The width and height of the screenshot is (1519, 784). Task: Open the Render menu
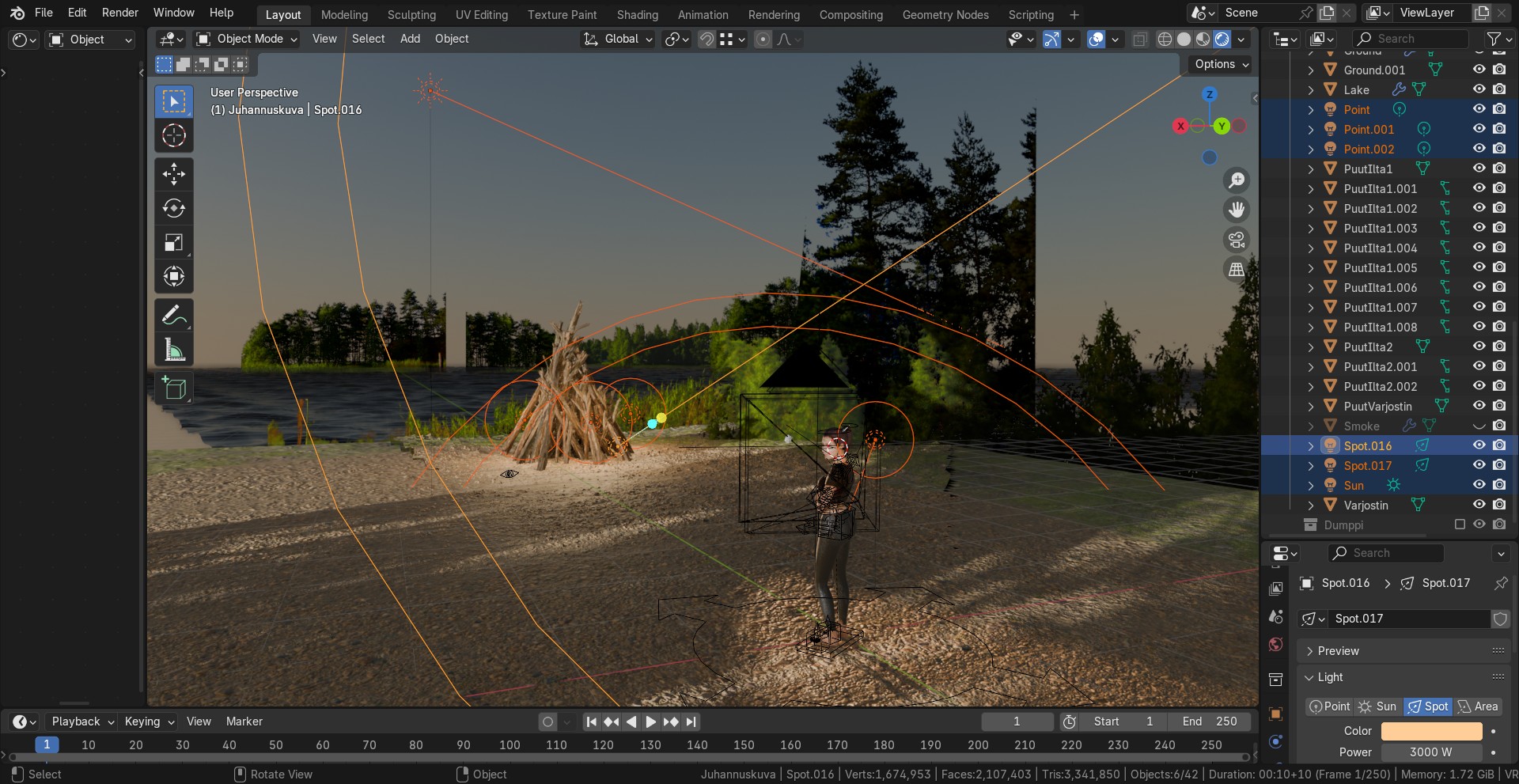[120, 13]
